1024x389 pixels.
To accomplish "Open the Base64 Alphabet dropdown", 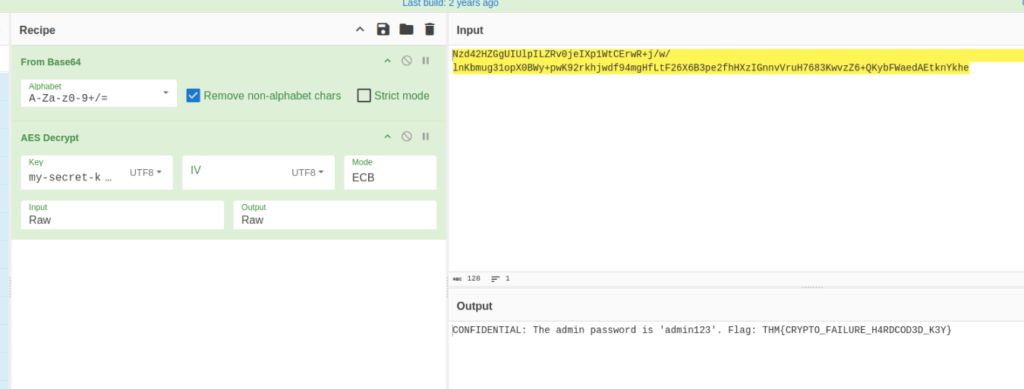I will (99, 93).
